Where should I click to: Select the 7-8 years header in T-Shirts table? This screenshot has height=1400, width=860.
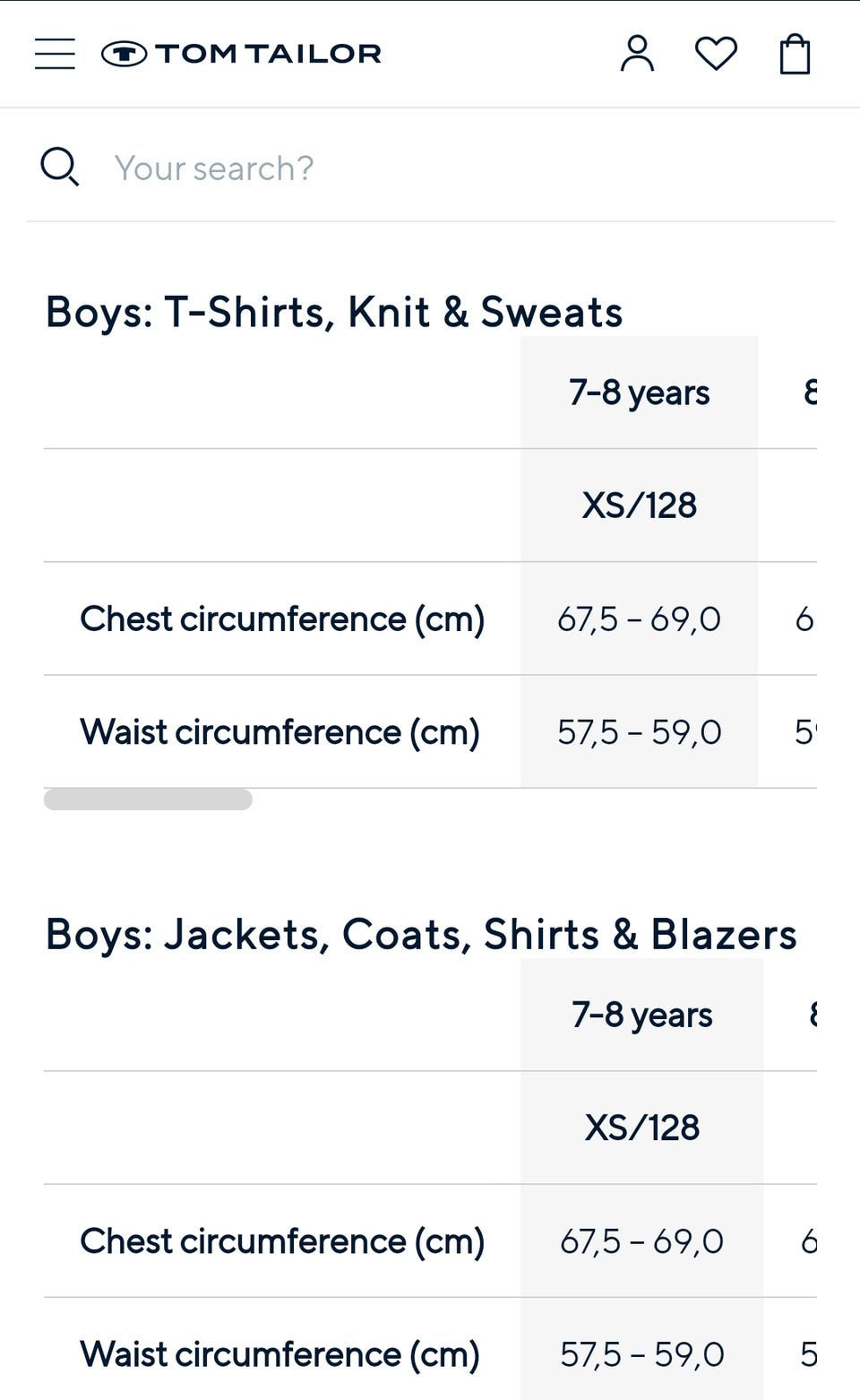pyautogui.click(x=639, y=393)
